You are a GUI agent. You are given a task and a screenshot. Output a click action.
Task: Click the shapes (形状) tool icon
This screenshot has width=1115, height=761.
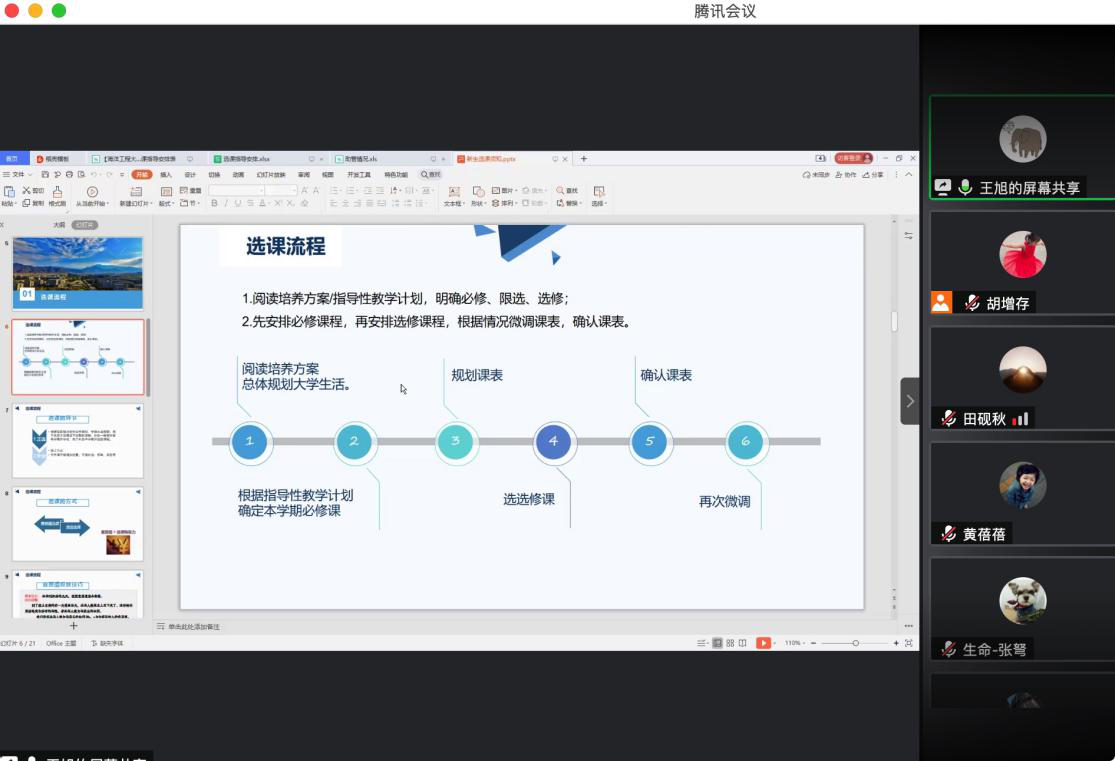point(478,191)
